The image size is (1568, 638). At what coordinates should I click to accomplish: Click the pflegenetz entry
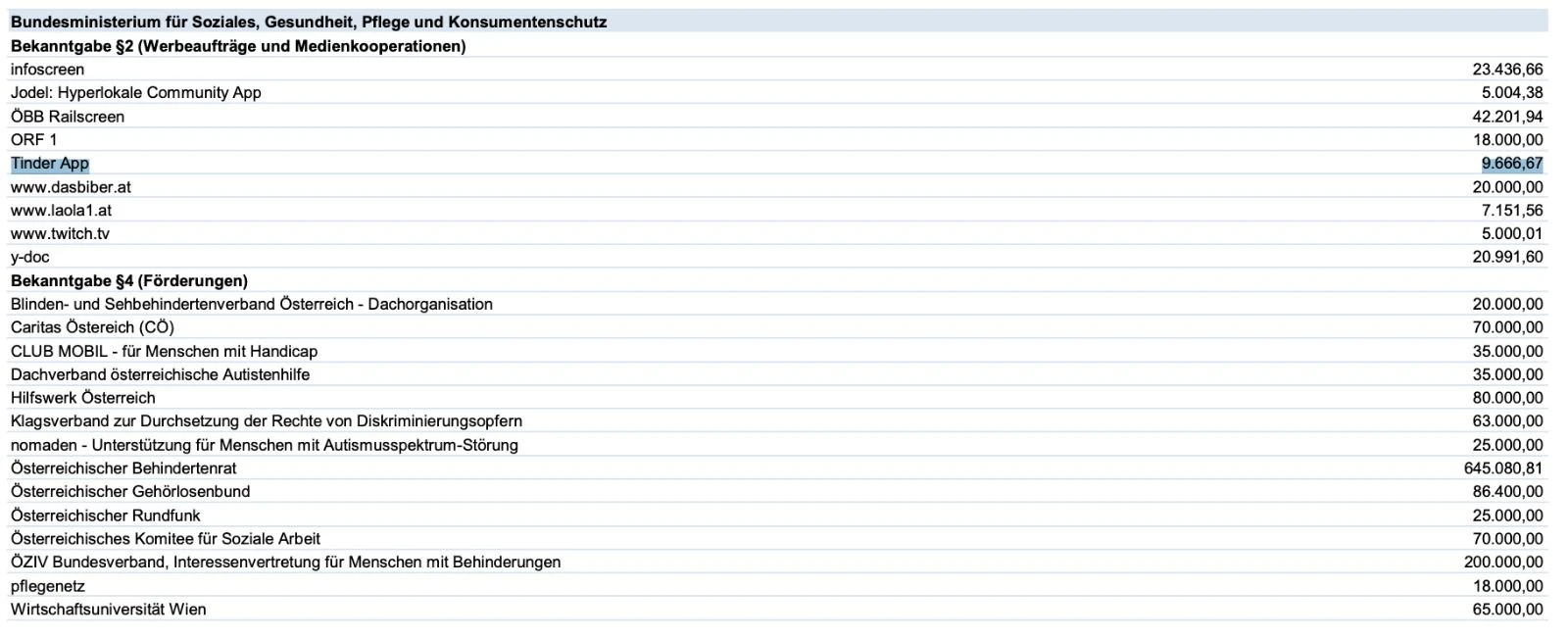pyautogui.click(x=48, y=586)
